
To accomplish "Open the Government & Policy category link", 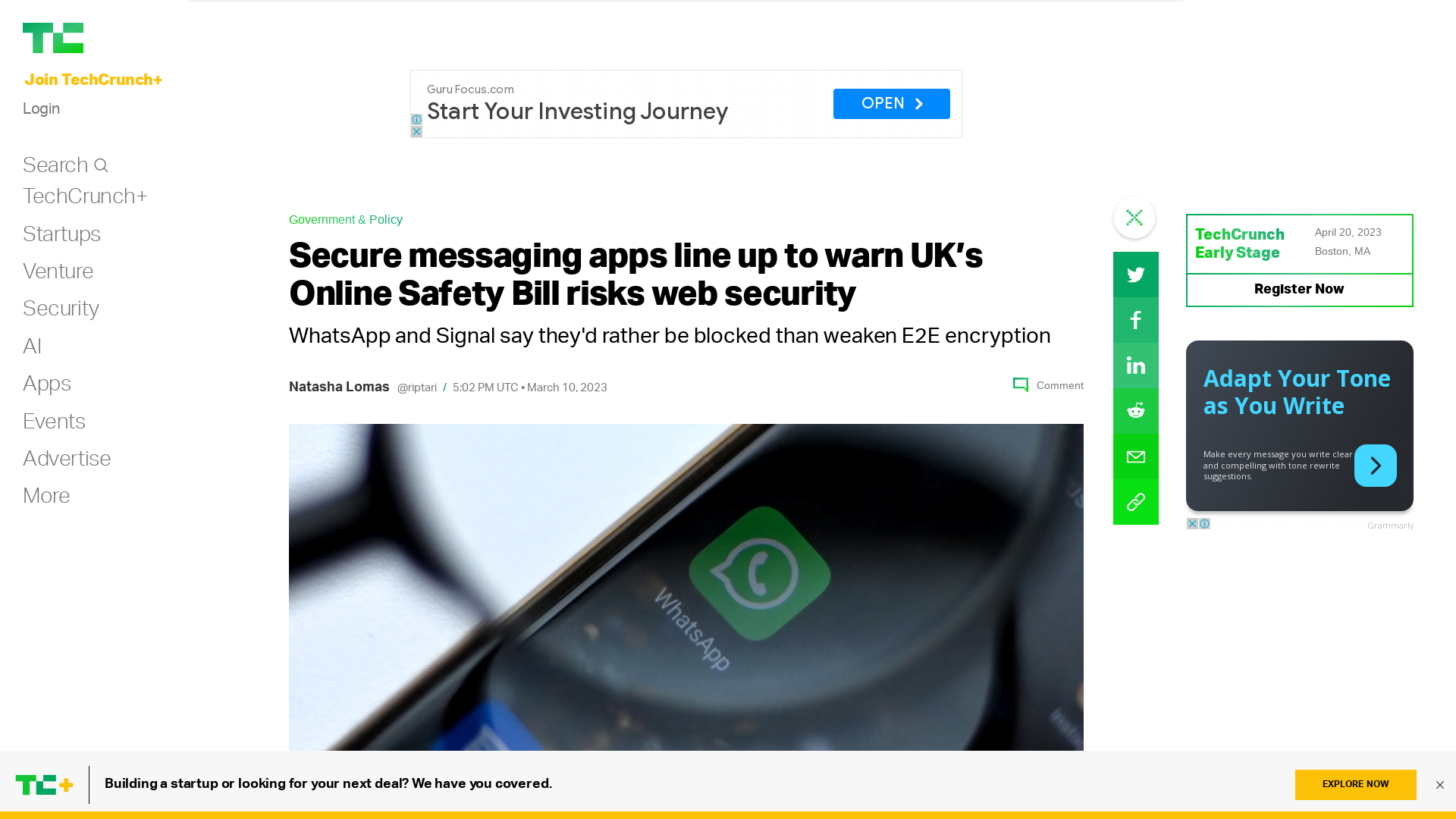I will click(x=345, y=220).
